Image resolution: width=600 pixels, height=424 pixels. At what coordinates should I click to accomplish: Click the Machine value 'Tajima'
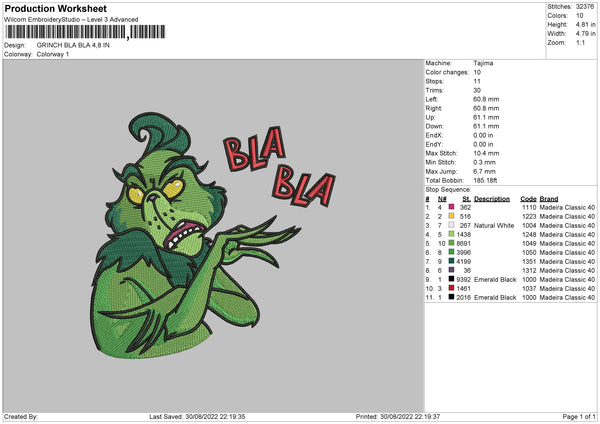pyautogui.click(x=483, y=63)
